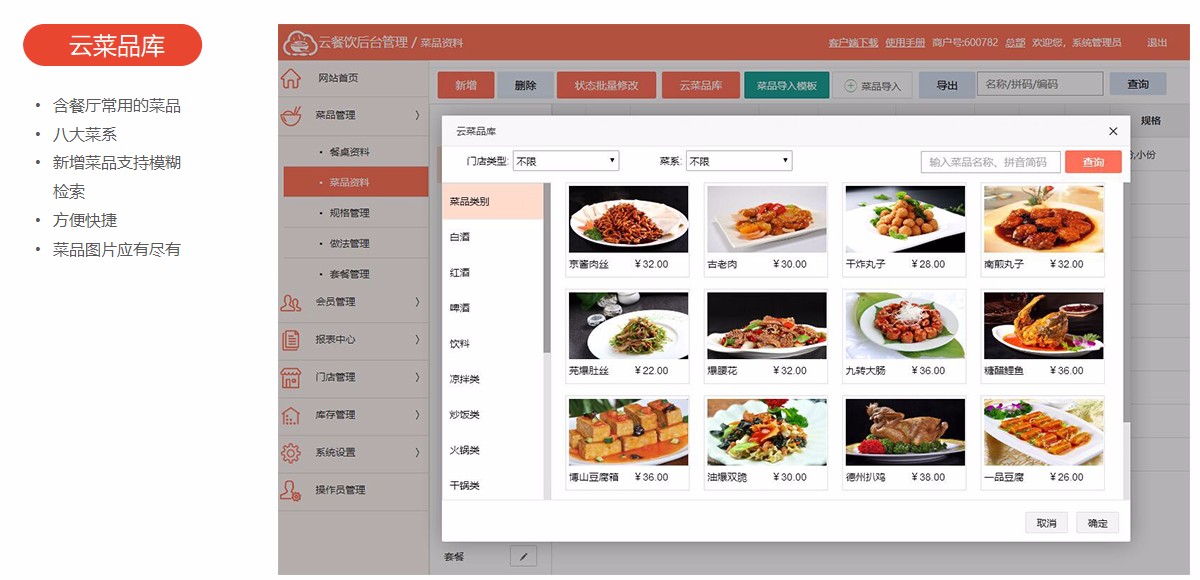Expand the 会员管理 sidebar chevron

[417, 302]
